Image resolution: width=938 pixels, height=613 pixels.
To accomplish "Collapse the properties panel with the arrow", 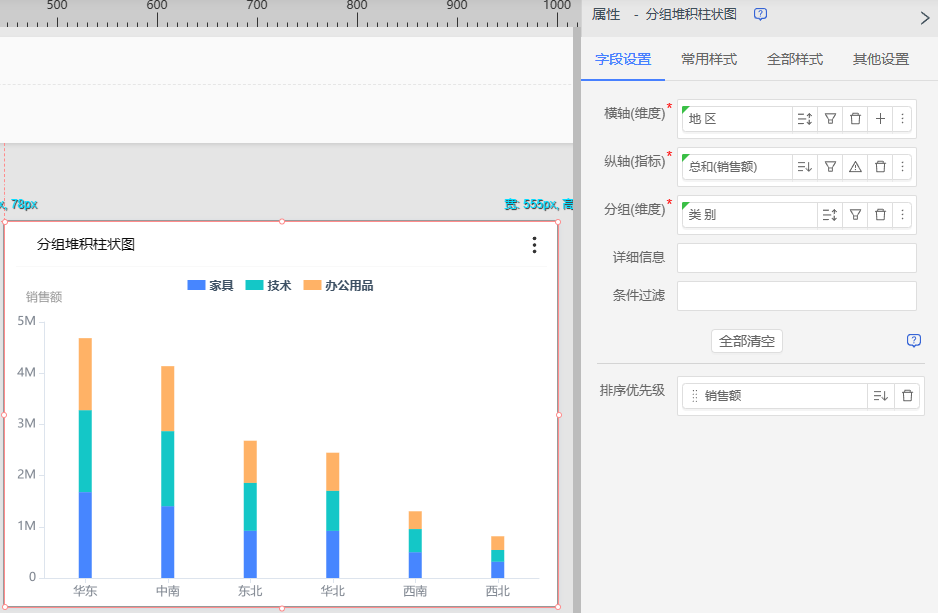I will (x=924, y=16).
